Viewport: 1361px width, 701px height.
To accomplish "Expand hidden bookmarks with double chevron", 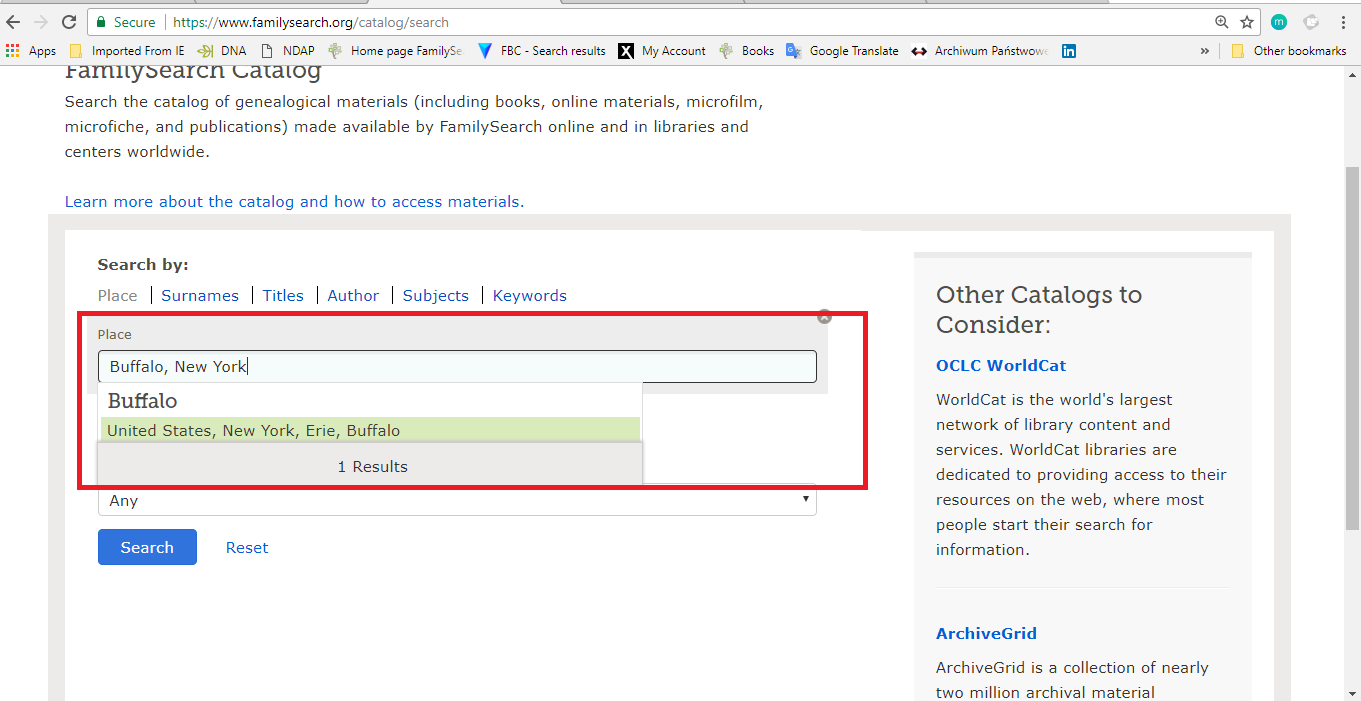I will point(1205,51).
